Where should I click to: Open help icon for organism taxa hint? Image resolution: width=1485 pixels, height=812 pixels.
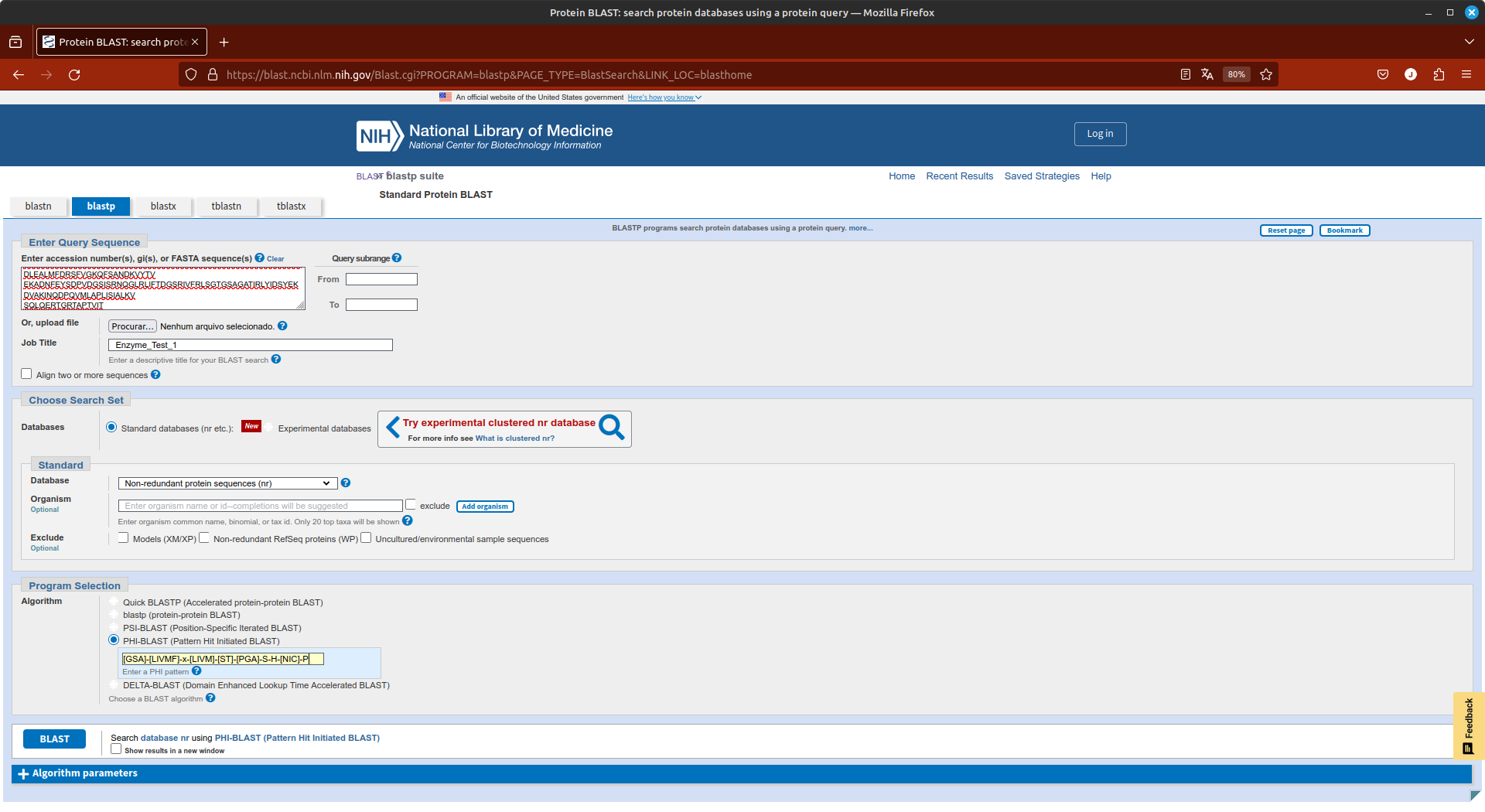click(x=408, y=520)
